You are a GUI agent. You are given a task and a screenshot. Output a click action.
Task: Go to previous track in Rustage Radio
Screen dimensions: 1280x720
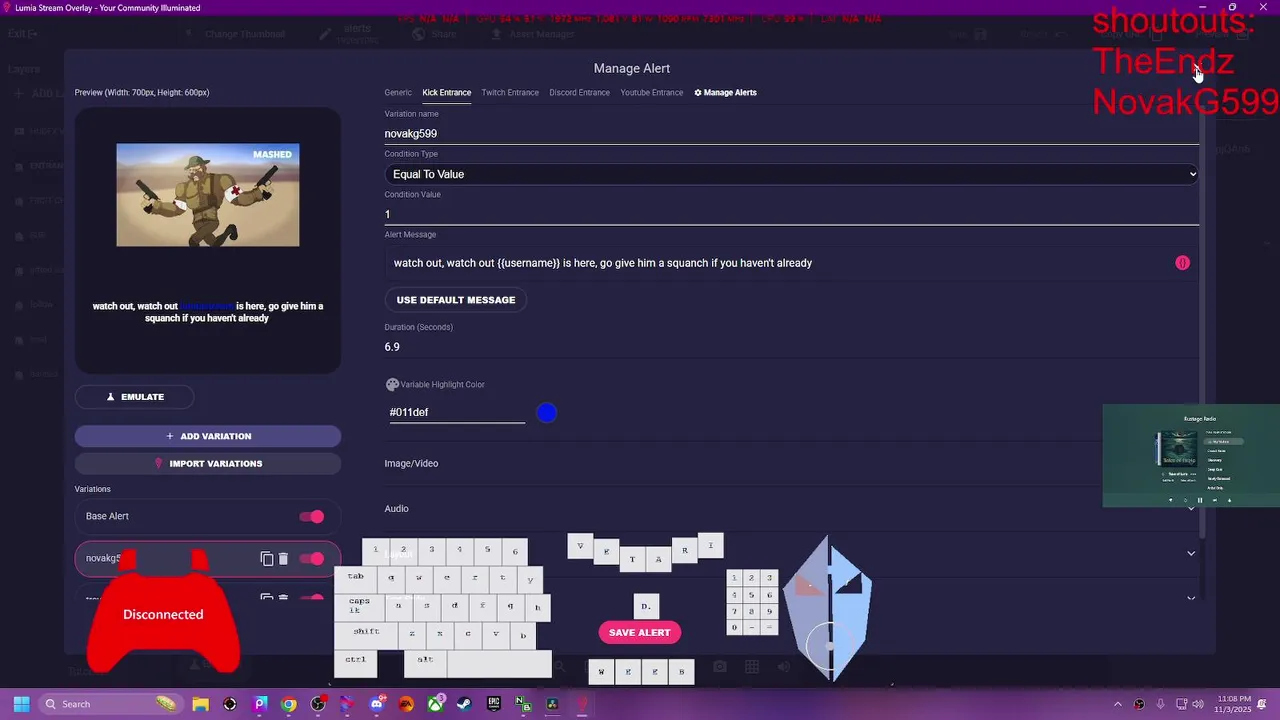[1185, 500]
